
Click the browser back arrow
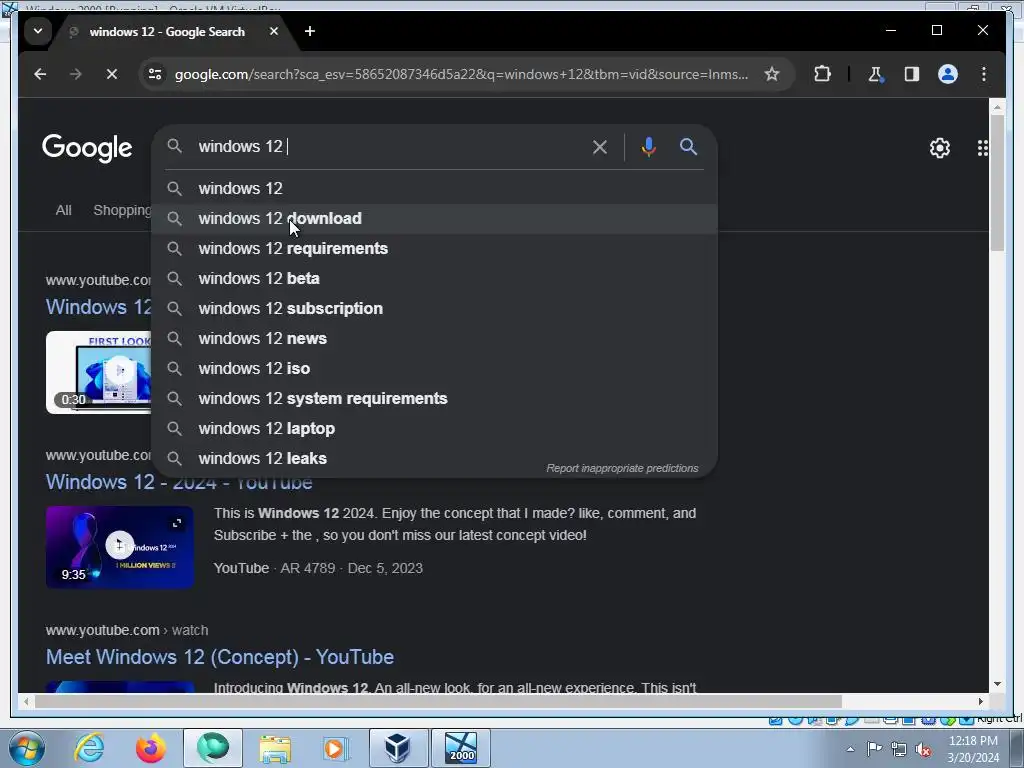coord(40,74)
